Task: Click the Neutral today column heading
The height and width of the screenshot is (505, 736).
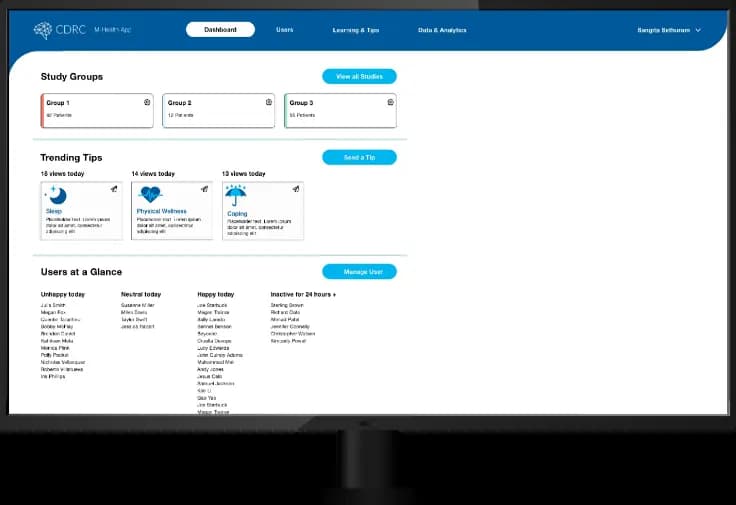Action: point(141,294)
